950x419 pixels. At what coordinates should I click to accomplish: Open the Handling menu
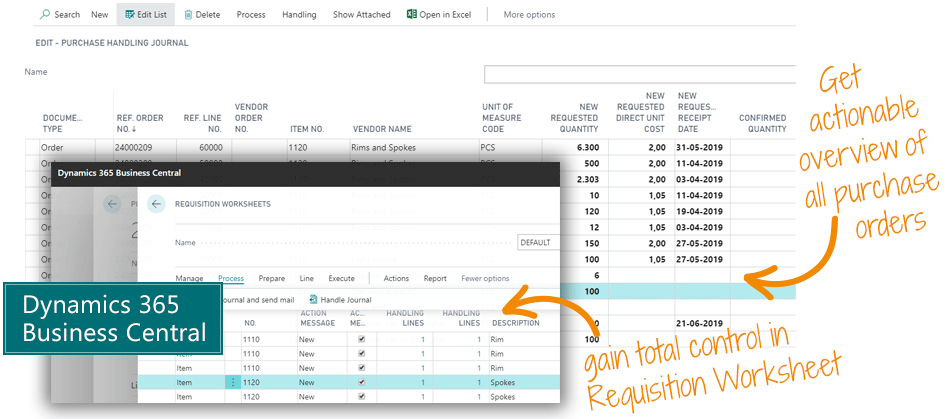click(x=299, y=15)
